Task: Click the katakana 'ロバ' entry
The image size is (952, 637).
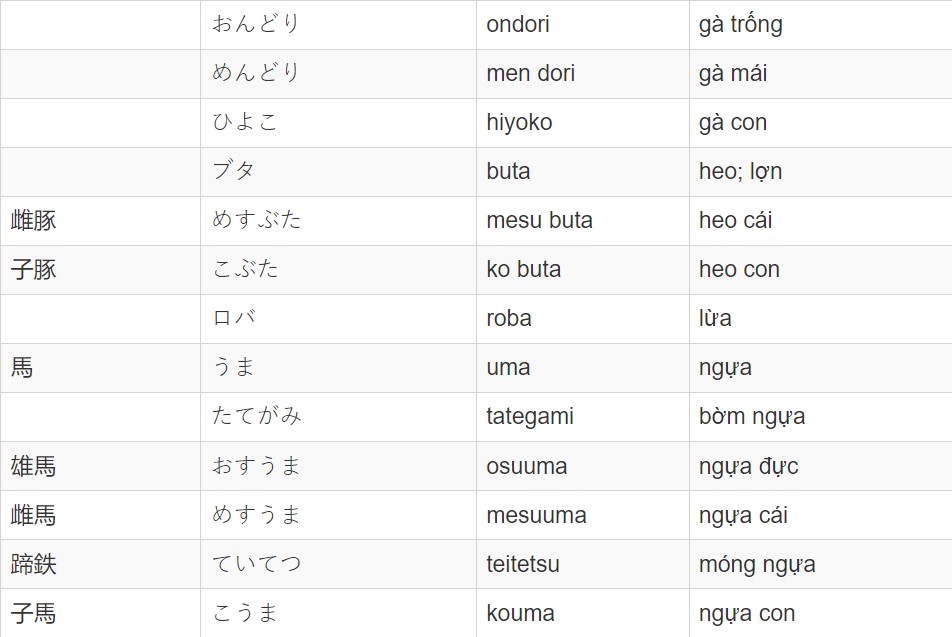Action: tap(234, 318)
